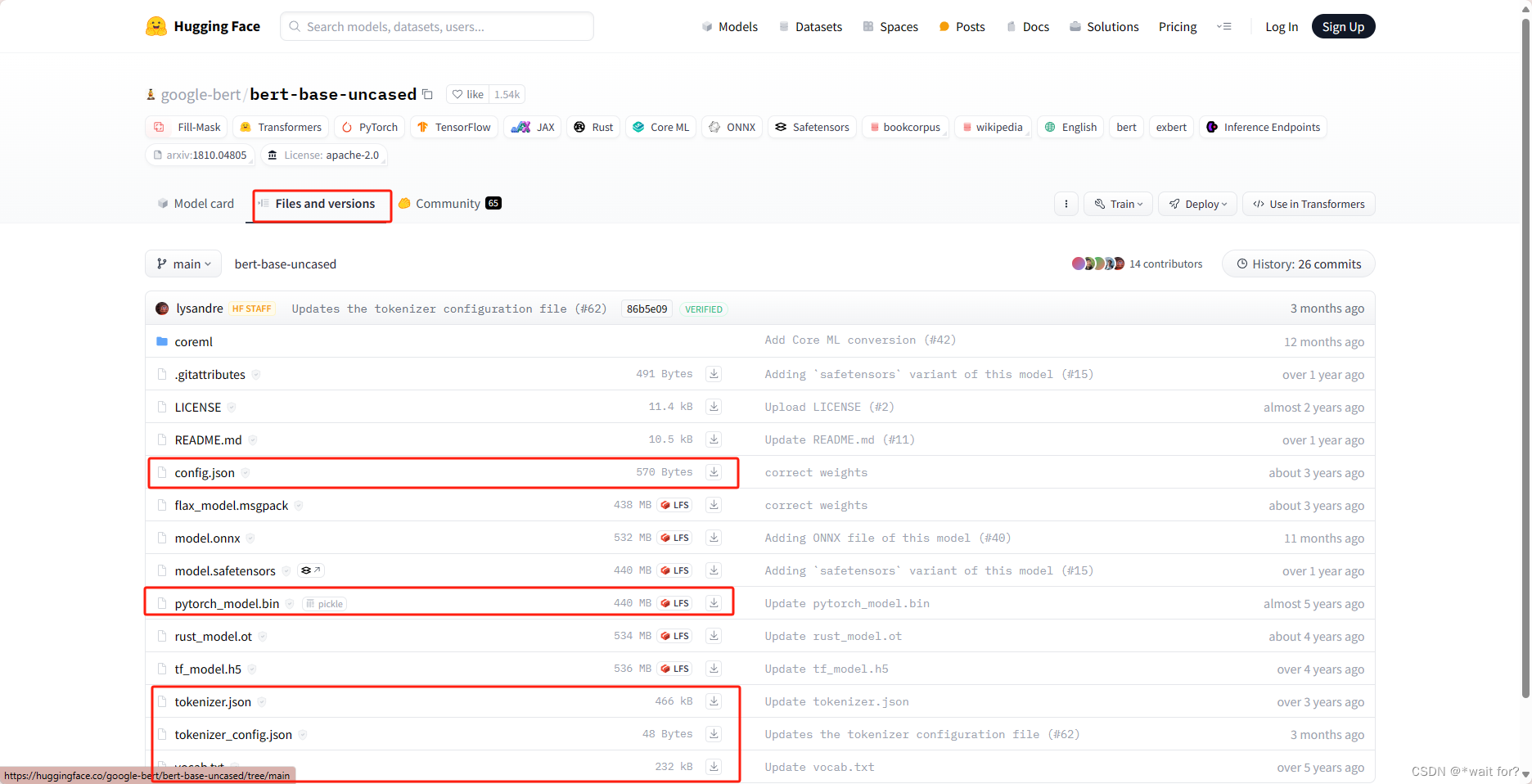View History: 26 commits

click(1297, 264)
